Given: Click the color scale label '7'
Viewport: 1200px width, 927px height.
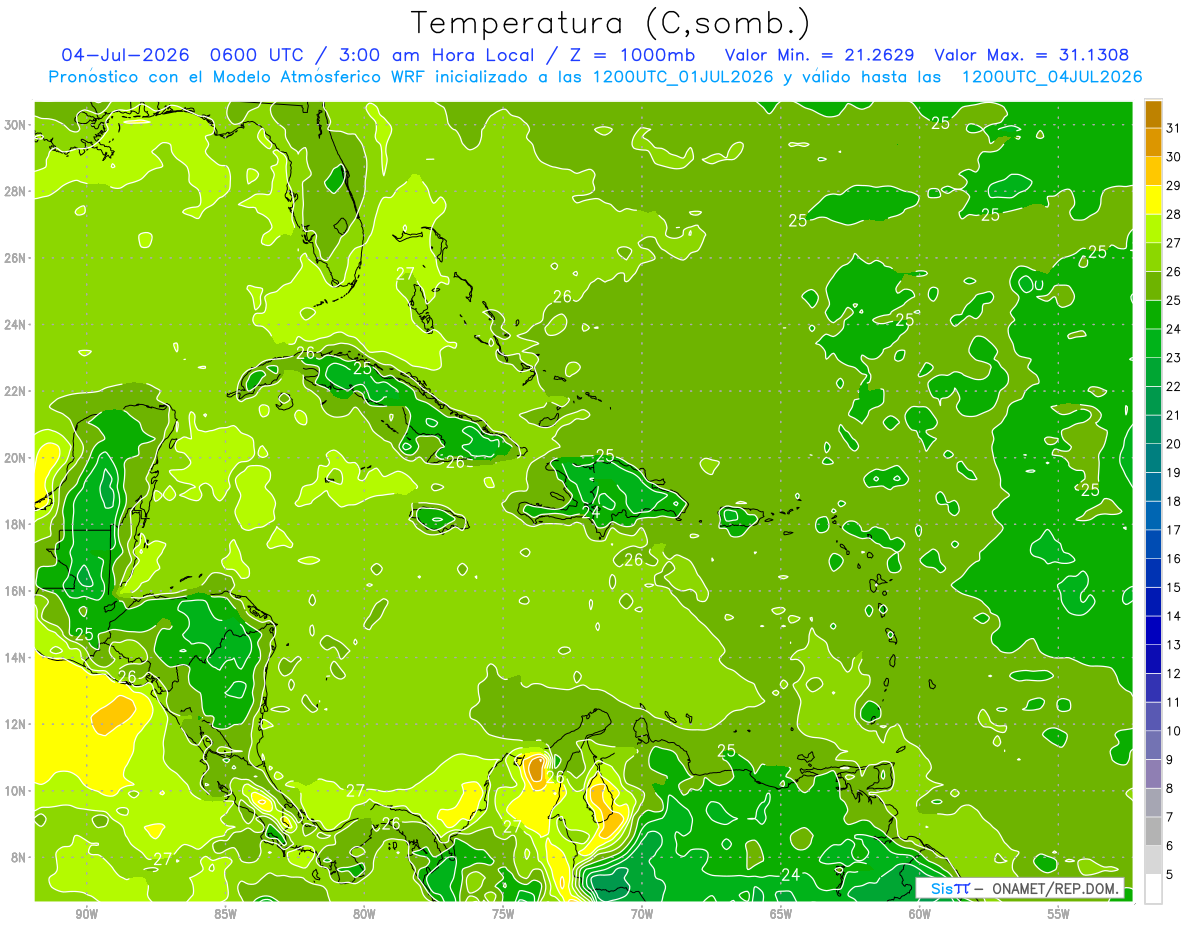Looking at the screenshot, I should (x=1169, y=818).
